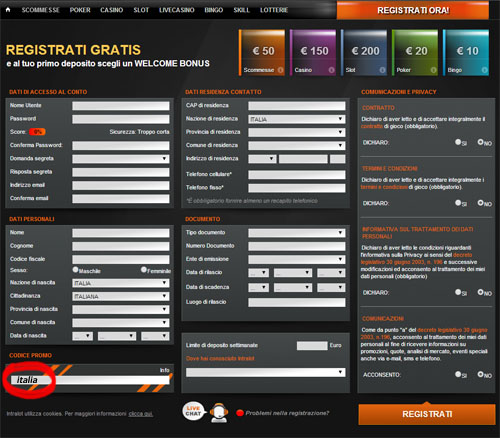This screenshot has width=500, height=438.
Task: Choose SI for Contratto declaration
Action: click(458, 142)
